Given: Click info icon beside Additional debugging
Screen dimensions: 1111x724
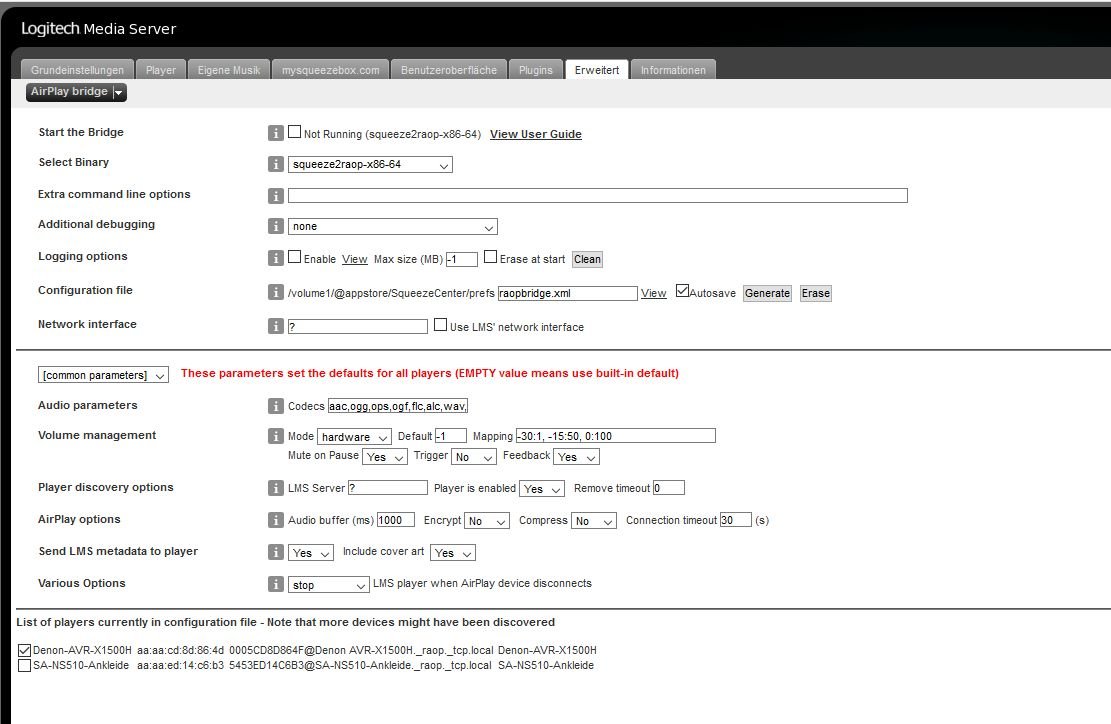Looking at the screenshot, I should click(x=276, y=226).
